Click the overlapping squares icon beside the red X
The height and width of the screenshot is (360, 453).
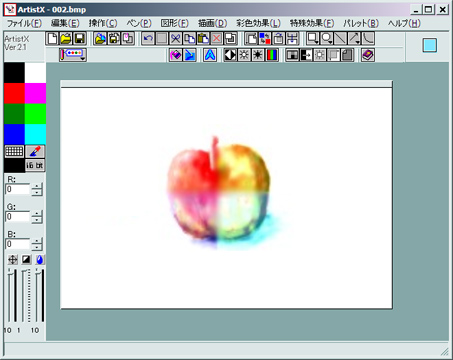point(230,39)
